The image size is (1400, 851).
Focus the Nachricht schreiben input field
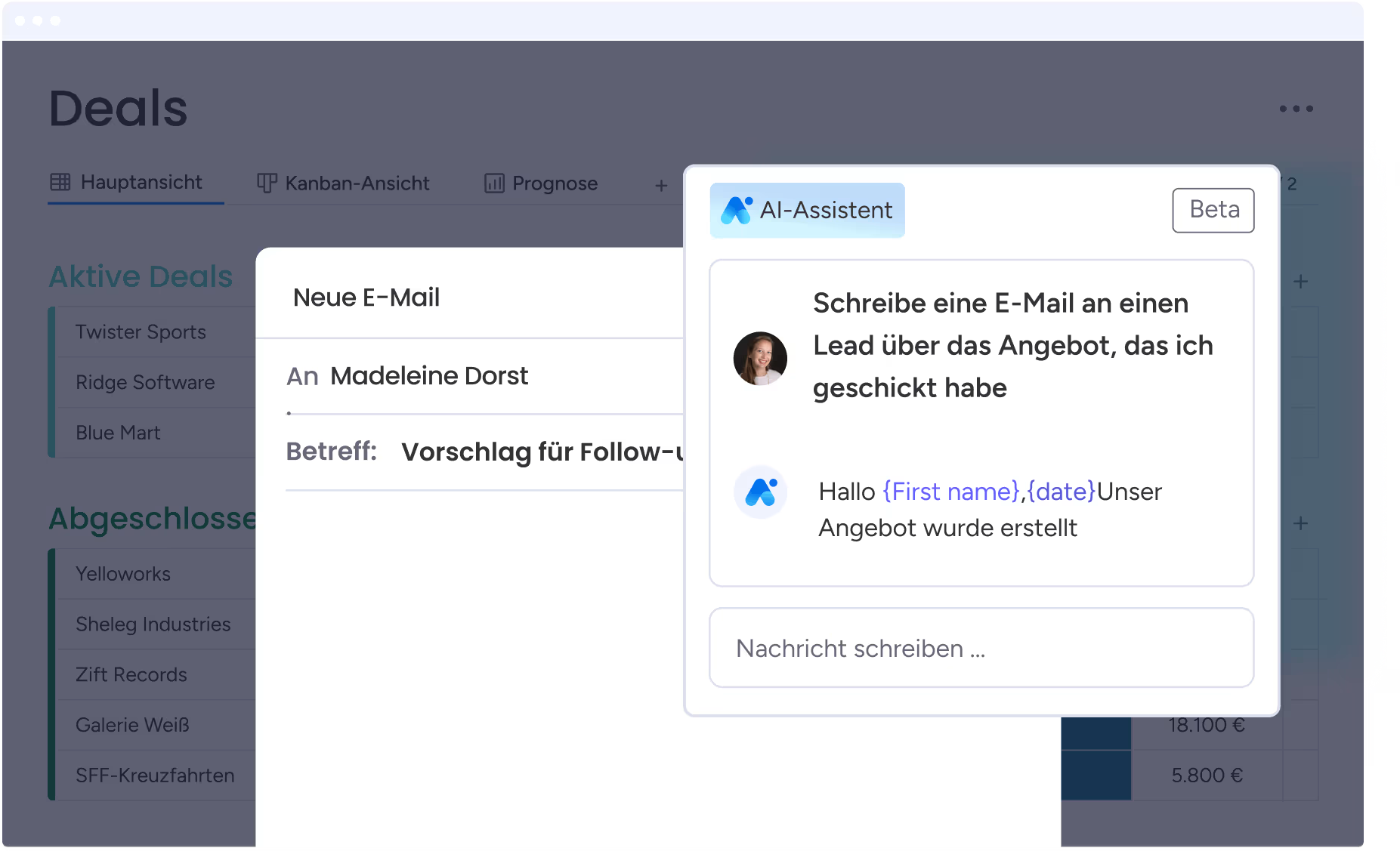pos(981,648)
